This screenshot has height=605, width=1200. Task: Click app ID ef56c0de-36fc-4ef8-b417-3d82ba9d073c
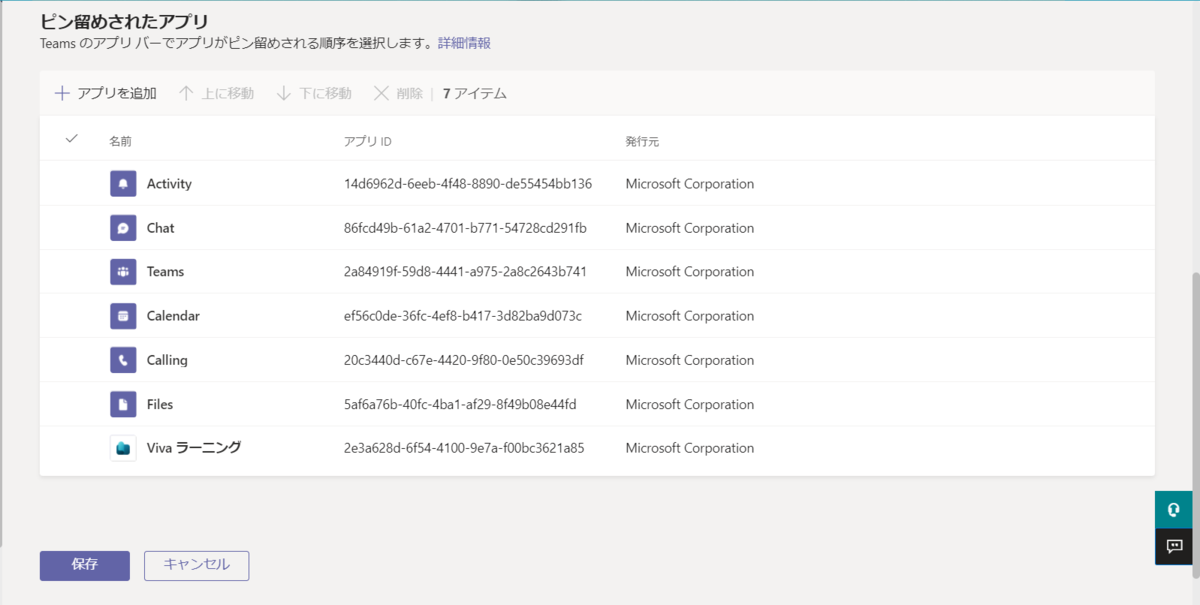(463, 316)
